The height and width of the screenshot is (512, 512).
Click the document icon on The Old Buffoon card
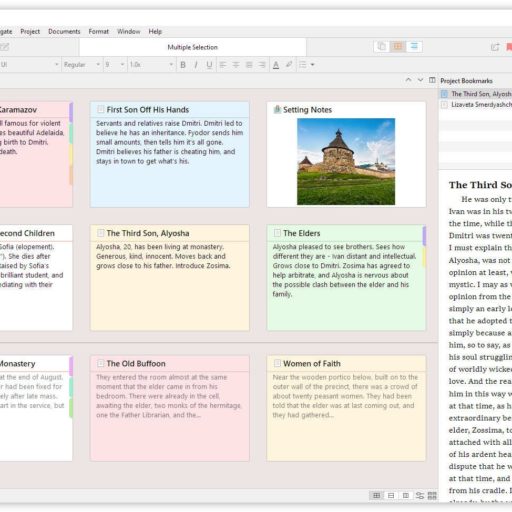tap(100, 363)
